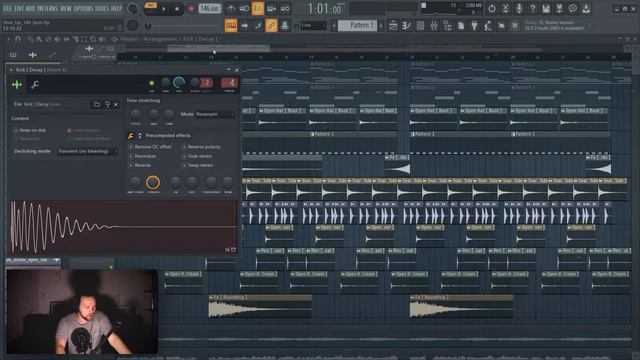Open the Browser view icon
Screen dimensions: 640x360
(447, 26)
